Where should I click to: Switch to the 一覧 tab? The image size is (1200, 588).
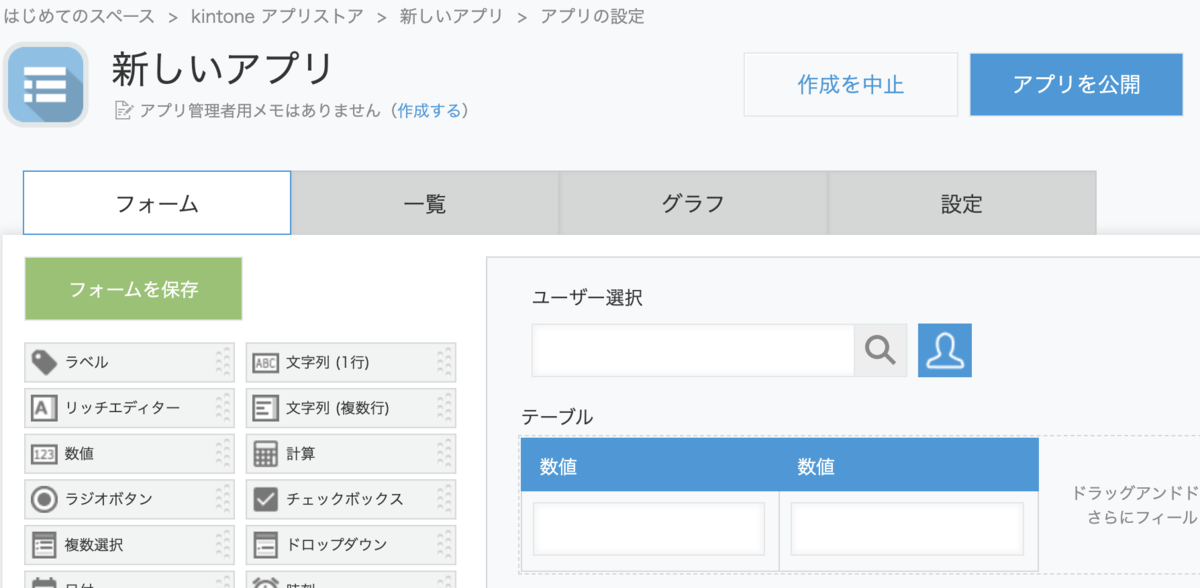click(424, 202)
